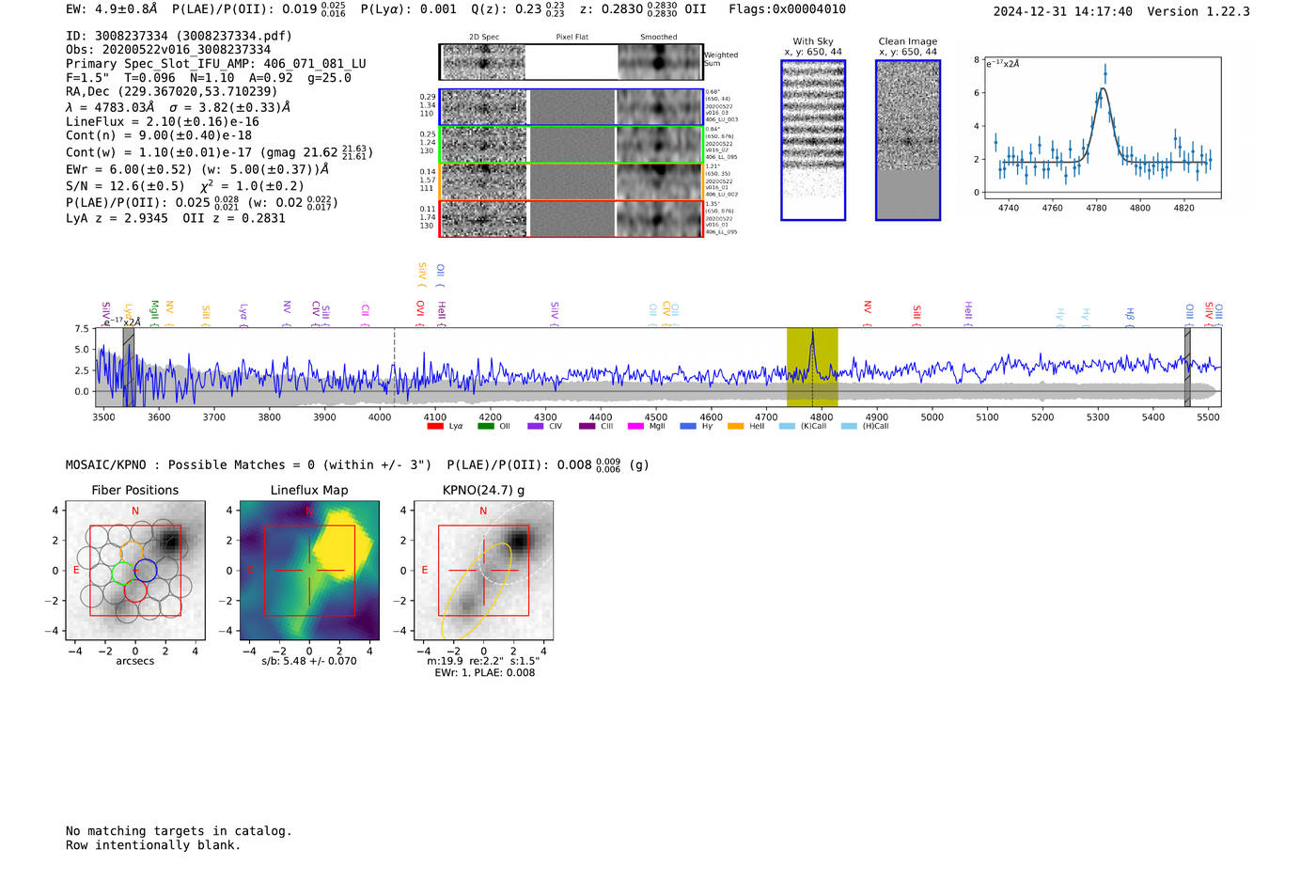Select the blue-framed 2D Spec fiber cutout

click(483, 107)
